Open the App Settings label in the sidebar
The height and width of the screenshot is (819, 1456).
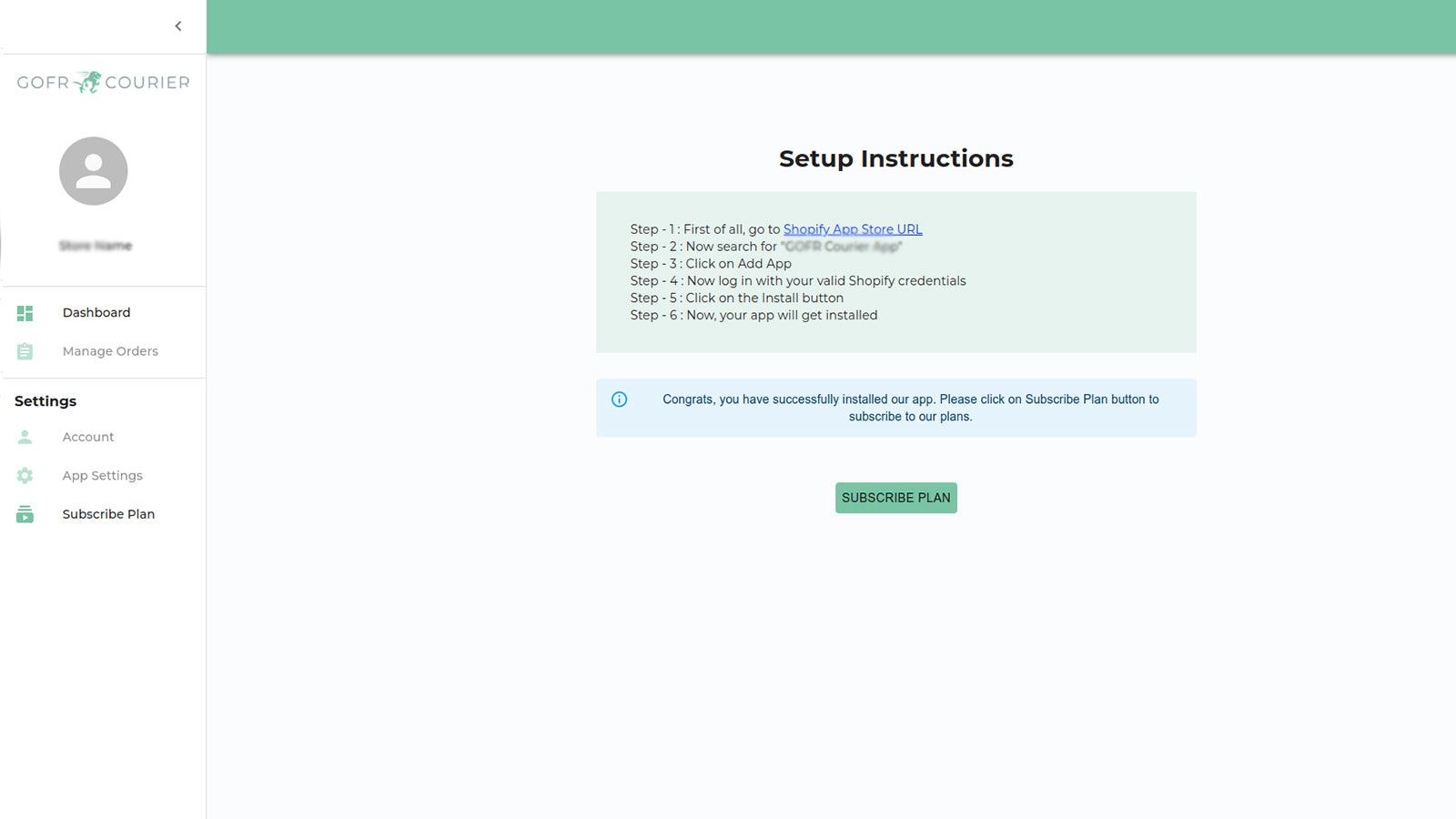tap(103, 476)
